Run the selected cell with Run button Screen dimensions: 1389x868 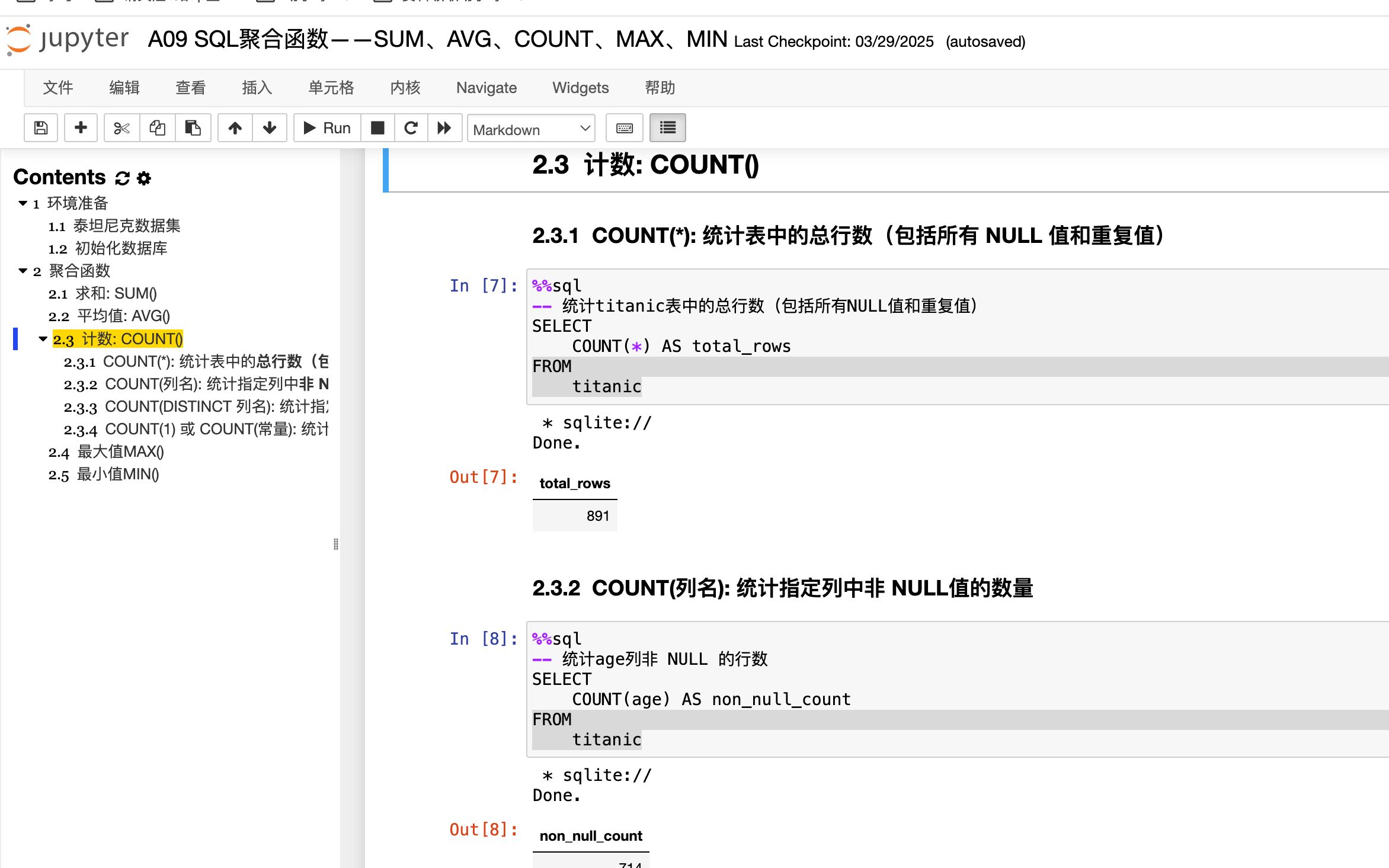point(326,128)
